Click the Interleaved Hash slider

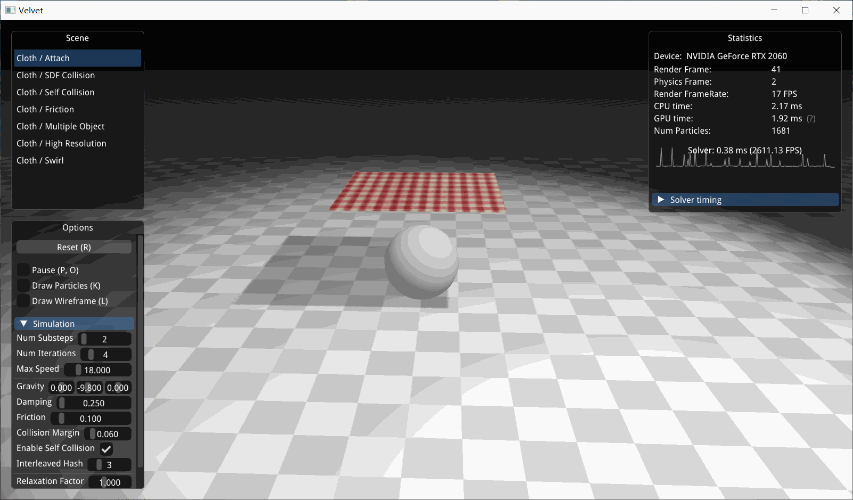pyautogui.click(x=109, y=465)
